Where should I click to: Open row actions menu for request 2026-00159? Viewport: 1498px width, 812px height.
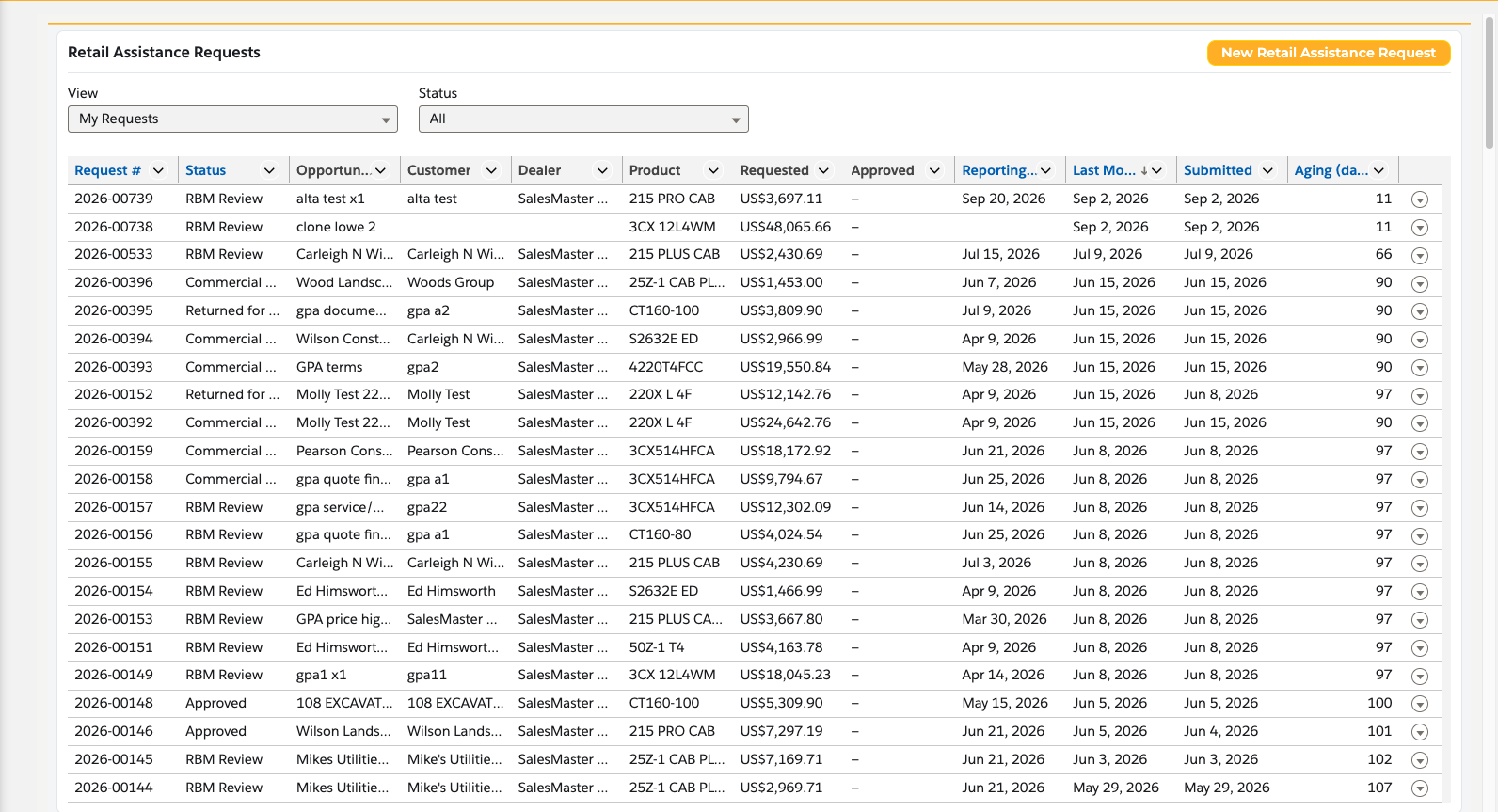1420,452
